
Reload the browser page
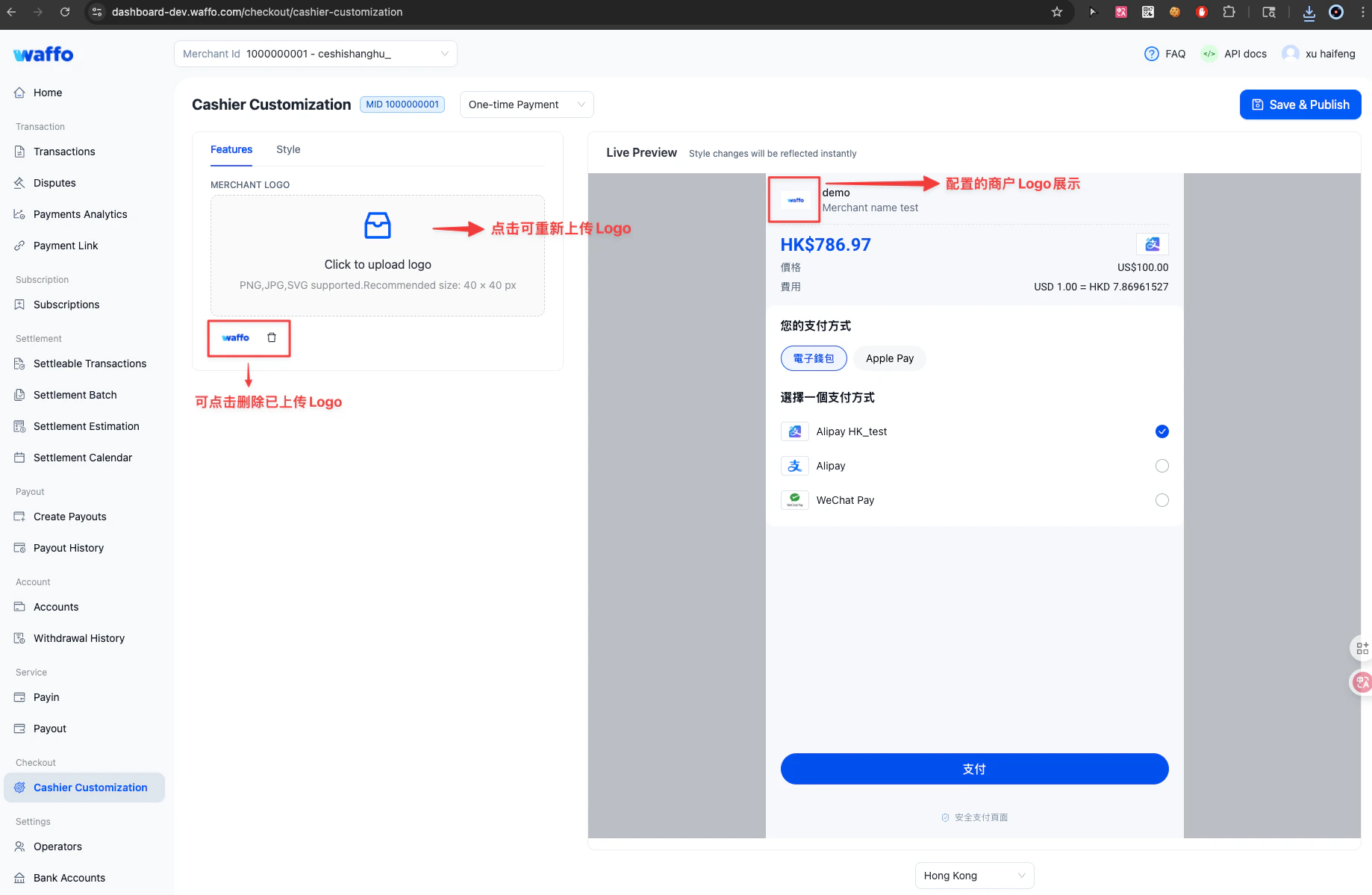65,12
